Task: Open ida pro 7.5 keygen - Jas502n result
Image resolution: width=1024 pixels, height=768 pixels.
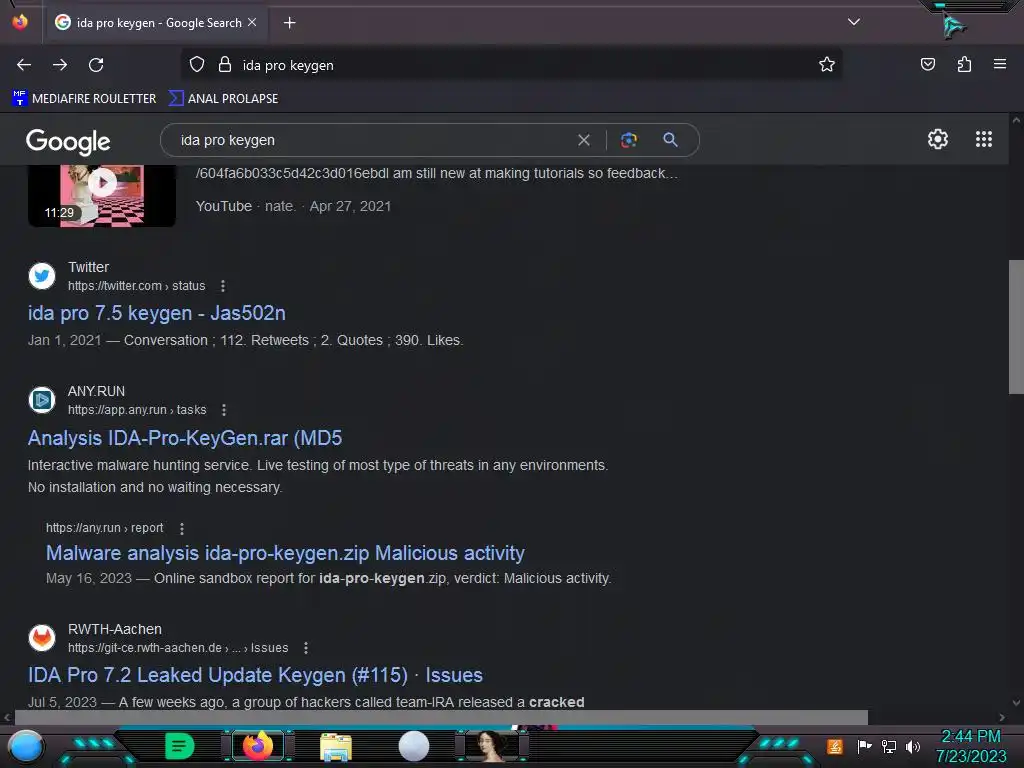Action: coord(157,313)
